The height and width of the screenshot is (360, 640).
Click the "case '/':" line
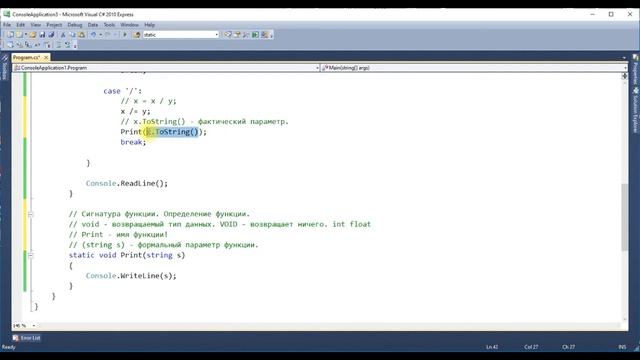[x=122, y=91]
